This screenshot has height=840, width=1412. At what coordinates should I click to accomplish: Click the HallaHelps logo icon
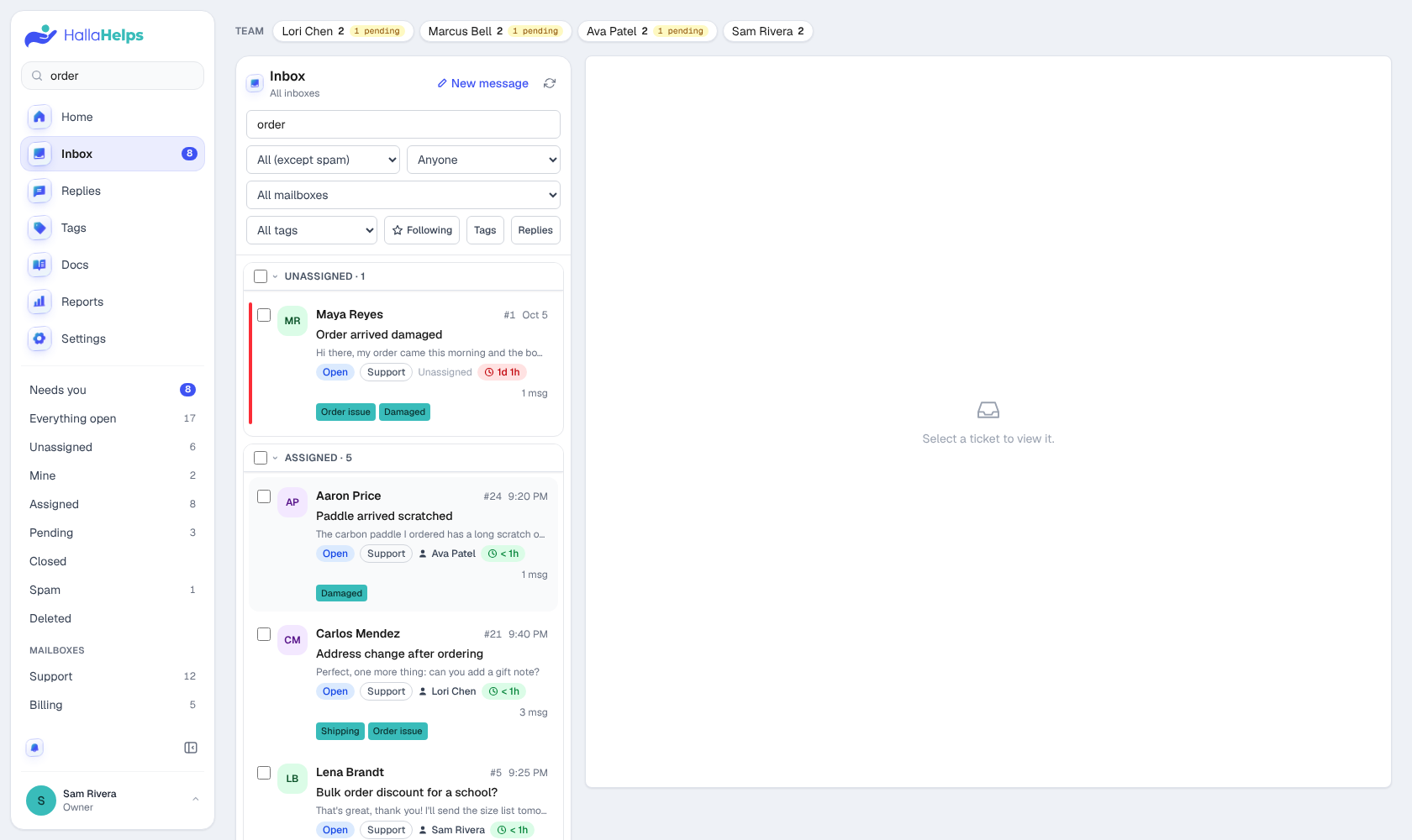[40, 35]
